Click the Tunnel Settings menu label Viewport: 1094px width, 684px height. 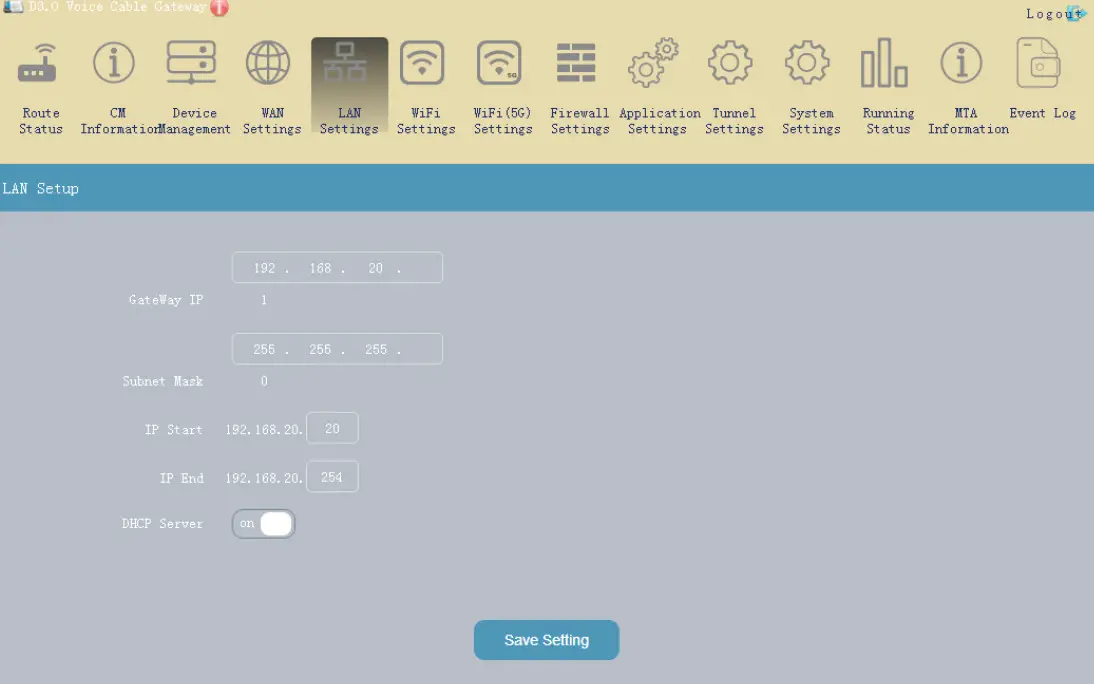point(734,121)
